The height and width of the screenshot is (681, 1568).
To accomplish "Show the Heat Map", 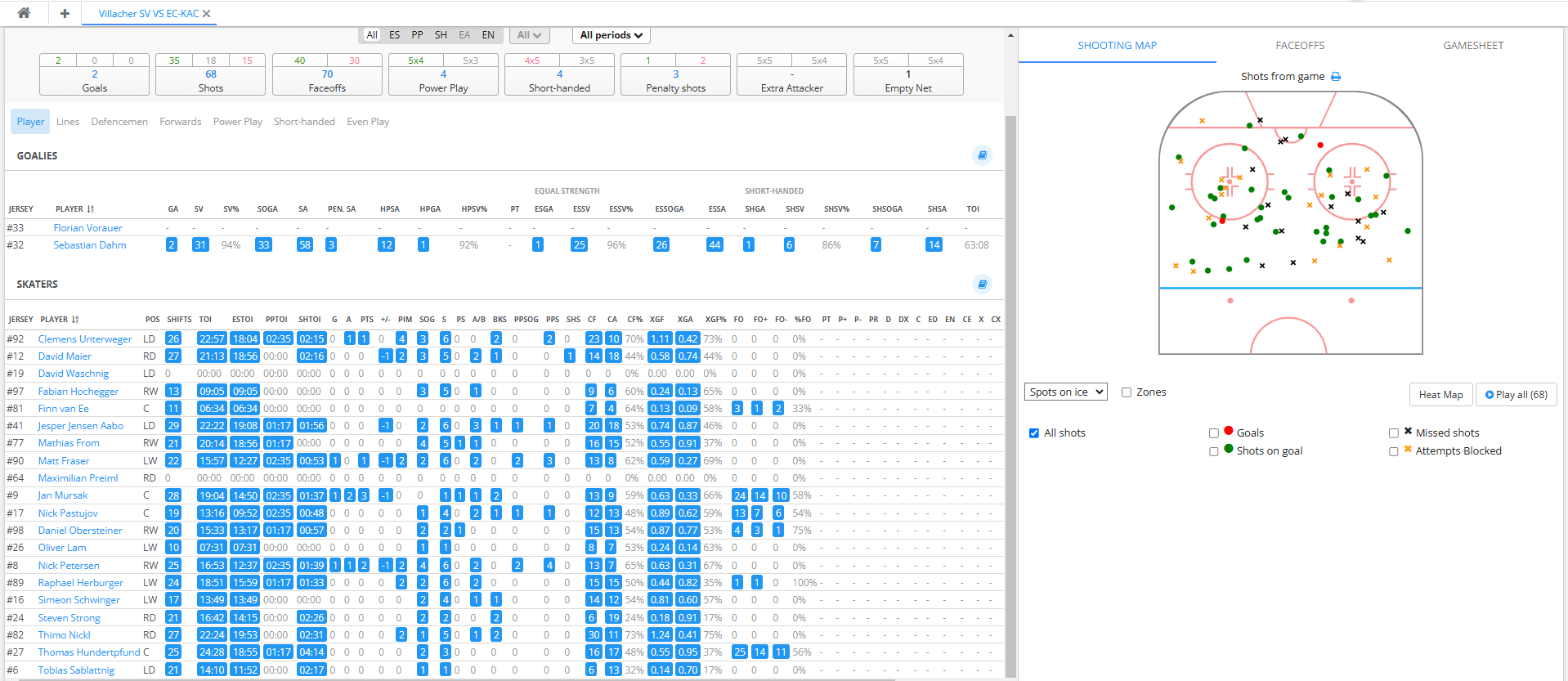I will pyautogui.click(x=1440, y=395).
